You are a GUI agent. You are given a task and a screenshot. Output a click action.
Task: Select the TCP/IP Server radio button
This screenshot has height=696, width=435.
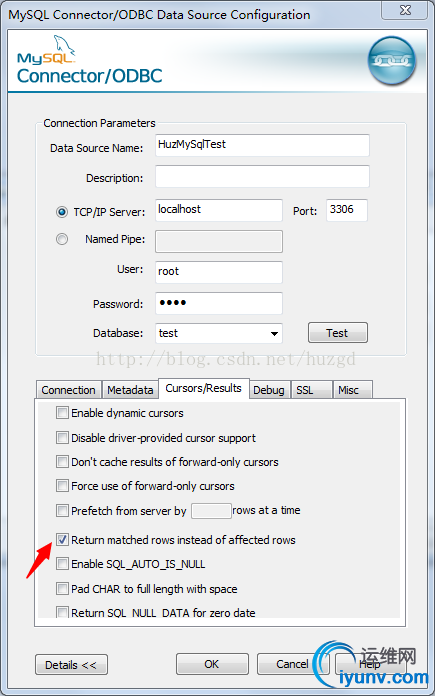tap(62, 212)
